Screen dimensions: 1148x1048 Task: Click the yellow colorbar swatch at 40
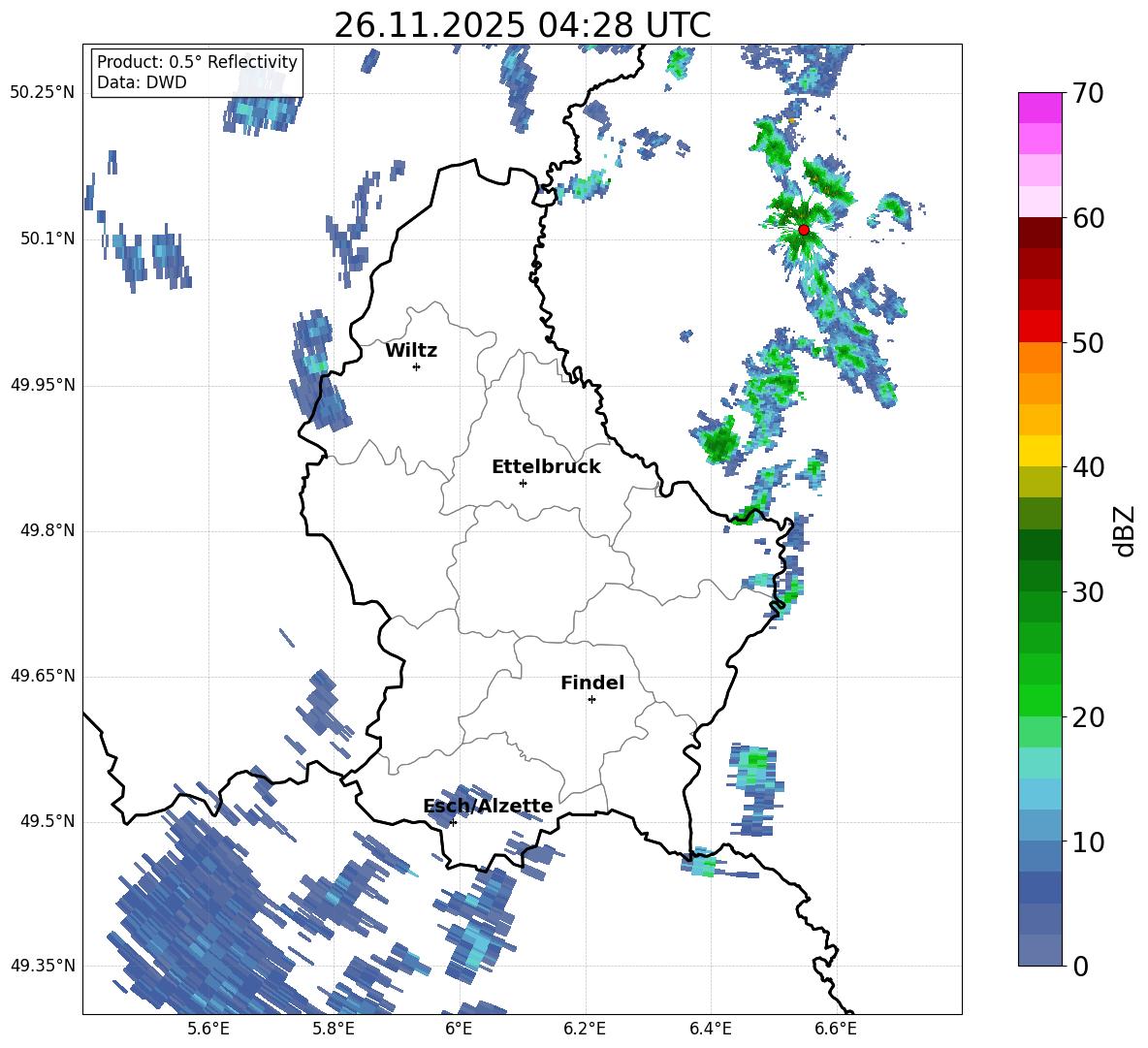(x=1039, y=451)
